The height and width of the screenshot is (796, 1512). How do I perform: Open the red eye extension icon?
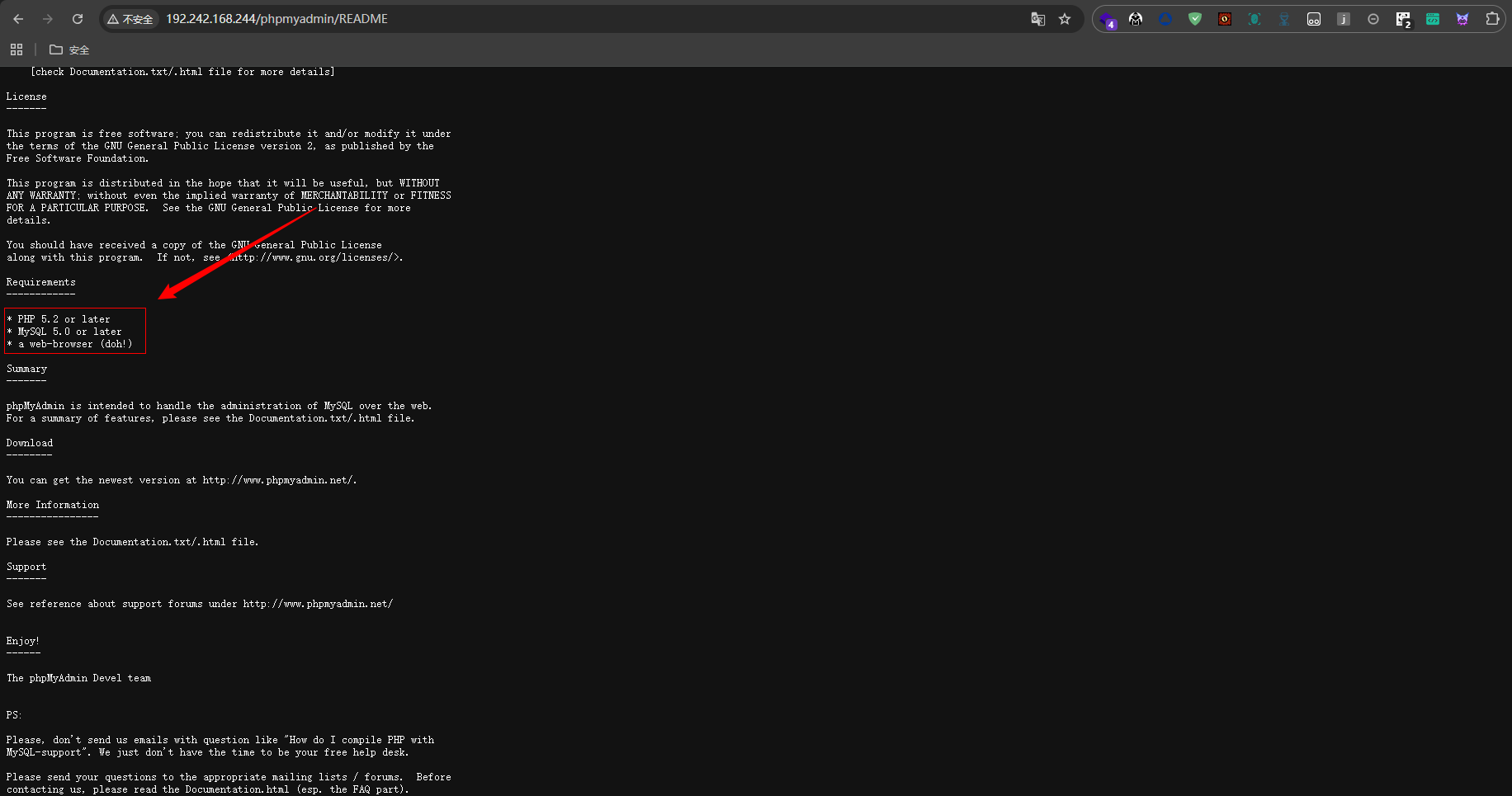[x=1225, y=19]
